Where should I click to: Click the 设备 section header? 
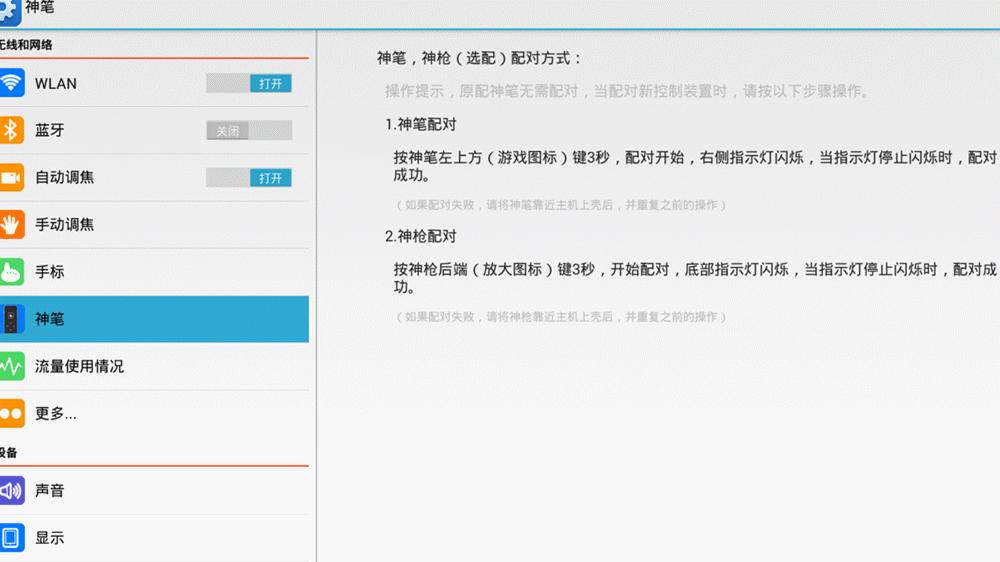[8, 452]
